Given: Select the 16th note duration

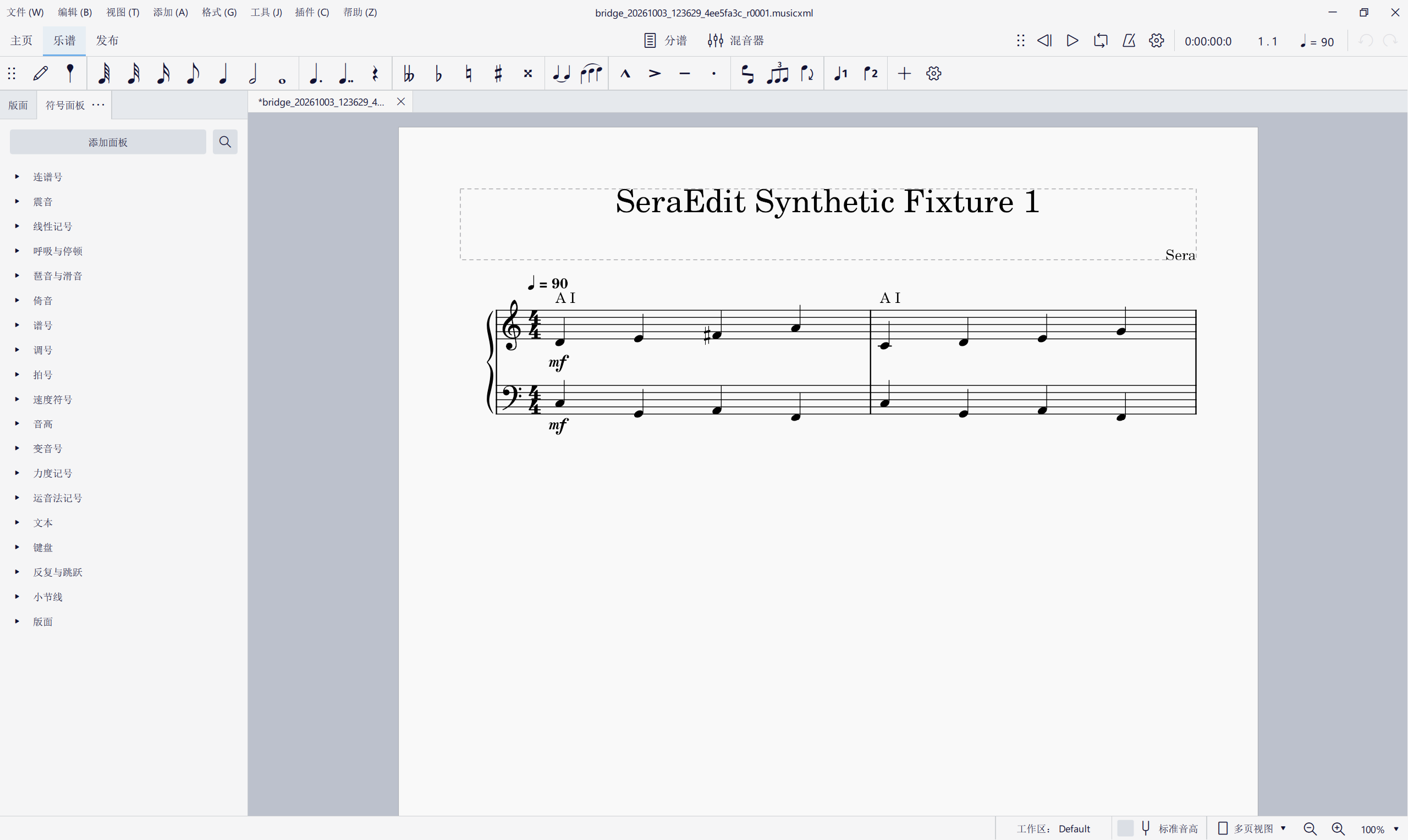Looking at the screenshot, I should click(x=163, y=74).
